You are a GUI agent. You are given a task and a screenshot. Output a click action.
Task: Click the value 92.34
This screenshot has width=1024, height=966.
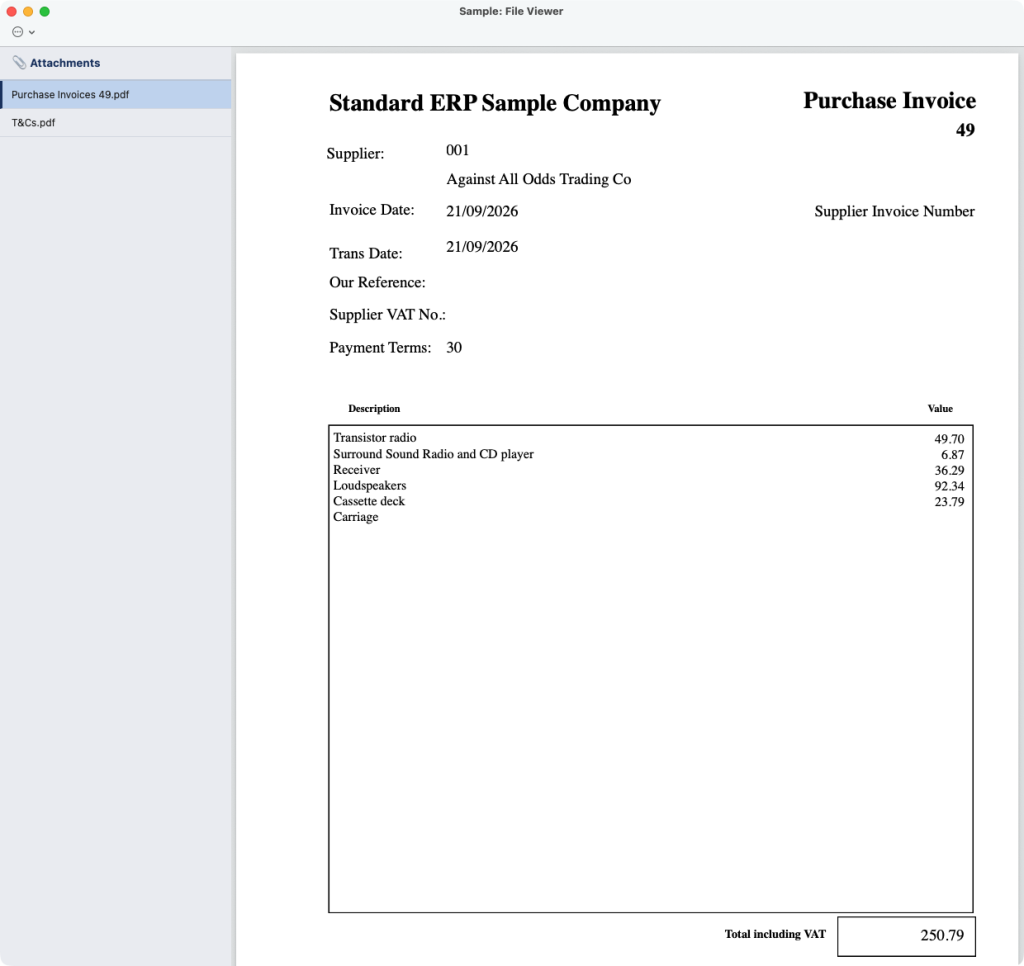pos(949,486)
